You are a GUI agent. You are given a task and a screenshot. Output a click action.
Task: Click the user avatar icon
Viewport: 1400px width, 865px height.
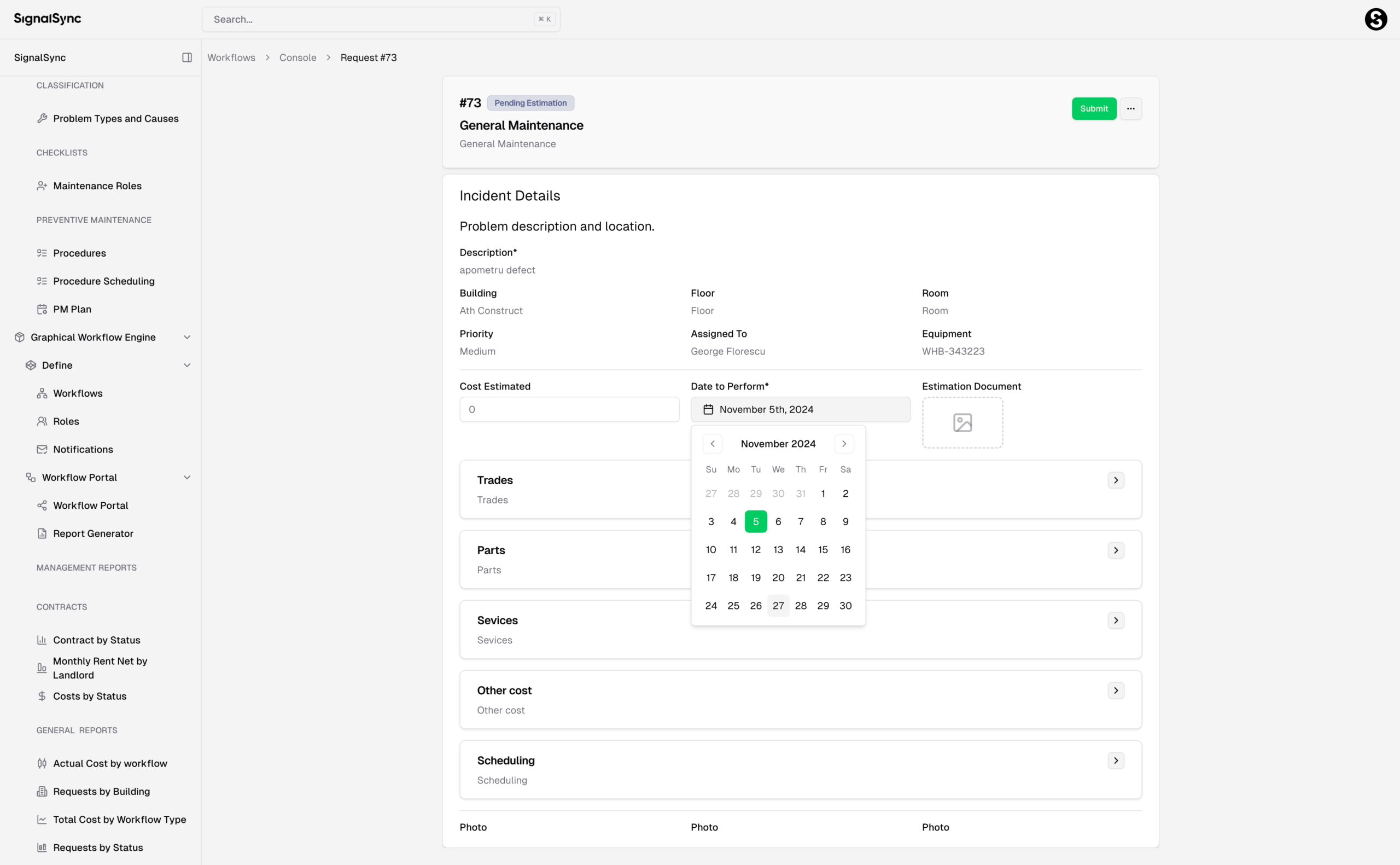(x=1375, y=20)
